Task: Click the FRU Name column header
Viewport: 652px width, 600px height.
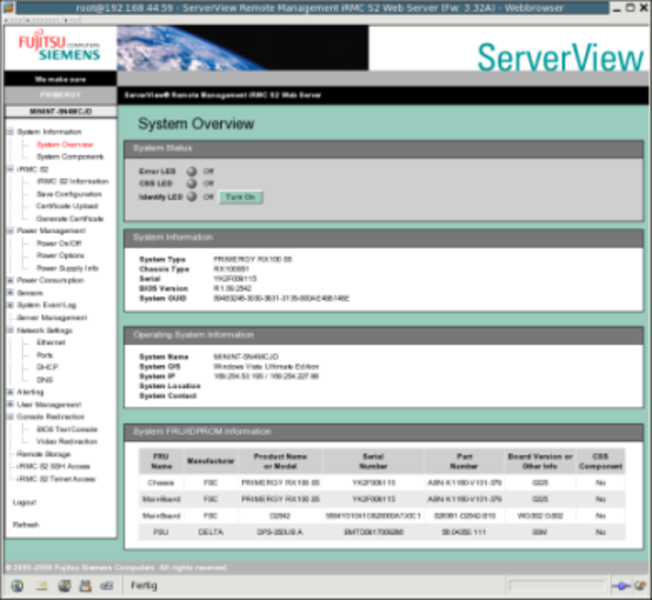Action: click(161, 462)
